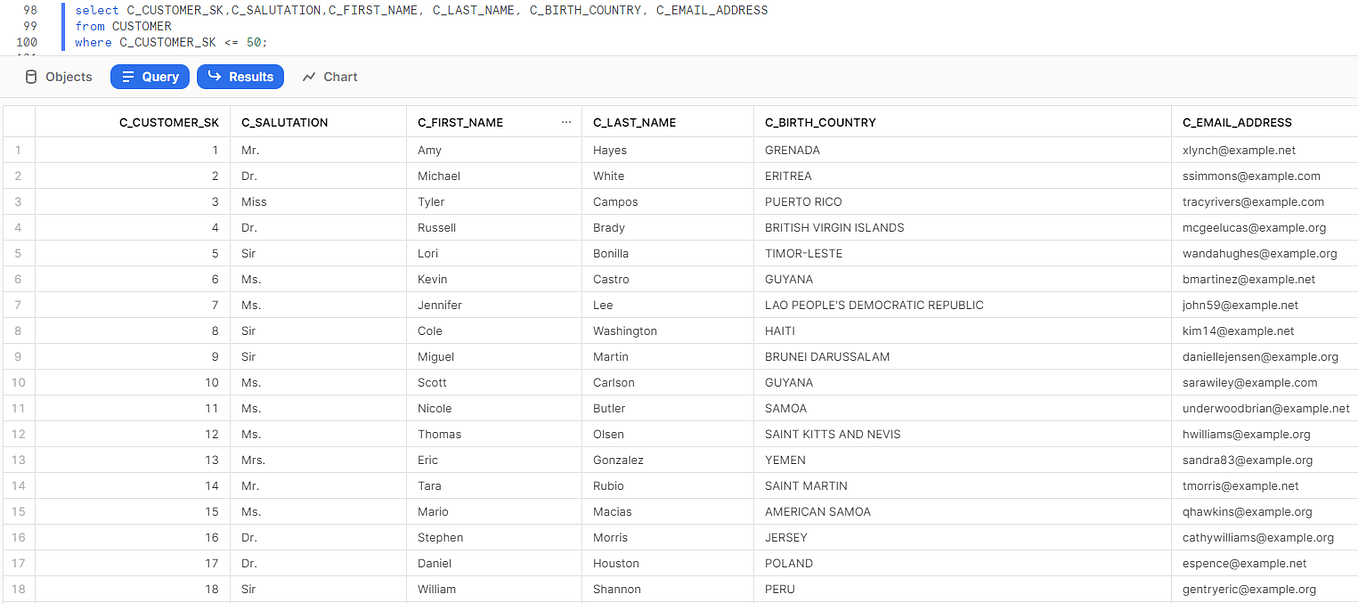Image resolution: width=1358 pixels, height=604 pixels.
Task: Select last name cell 'White'
Action: [608, 176]
